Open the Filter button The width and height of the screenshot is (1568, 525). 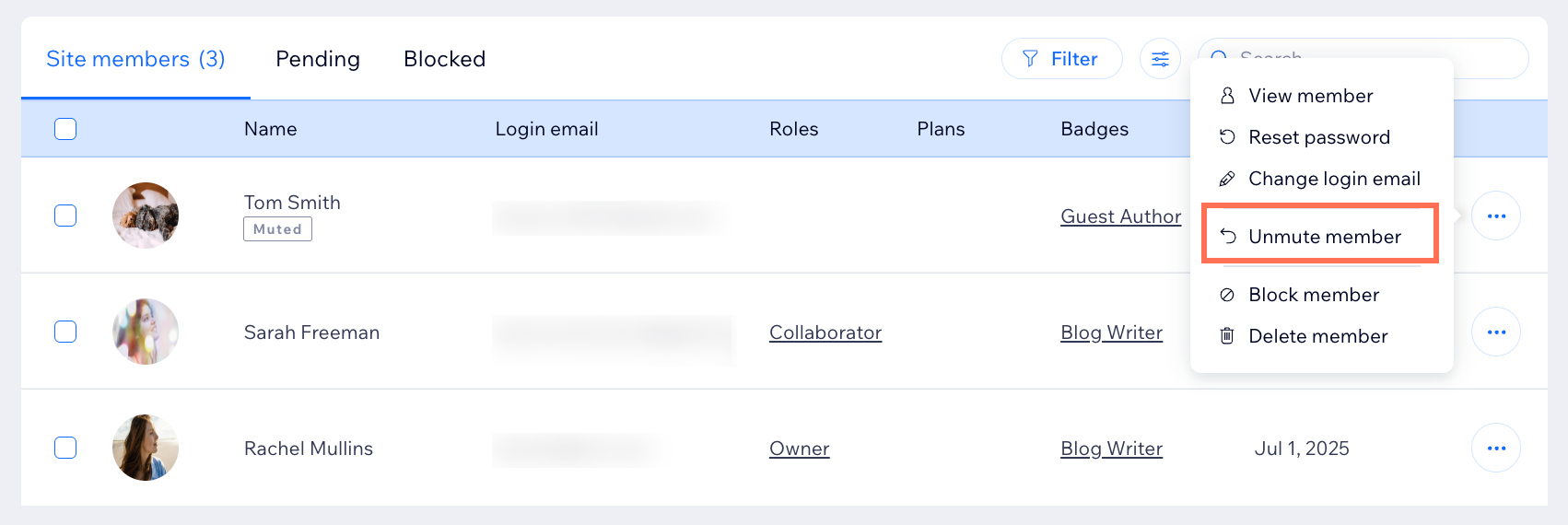[x=1061, y=59]
